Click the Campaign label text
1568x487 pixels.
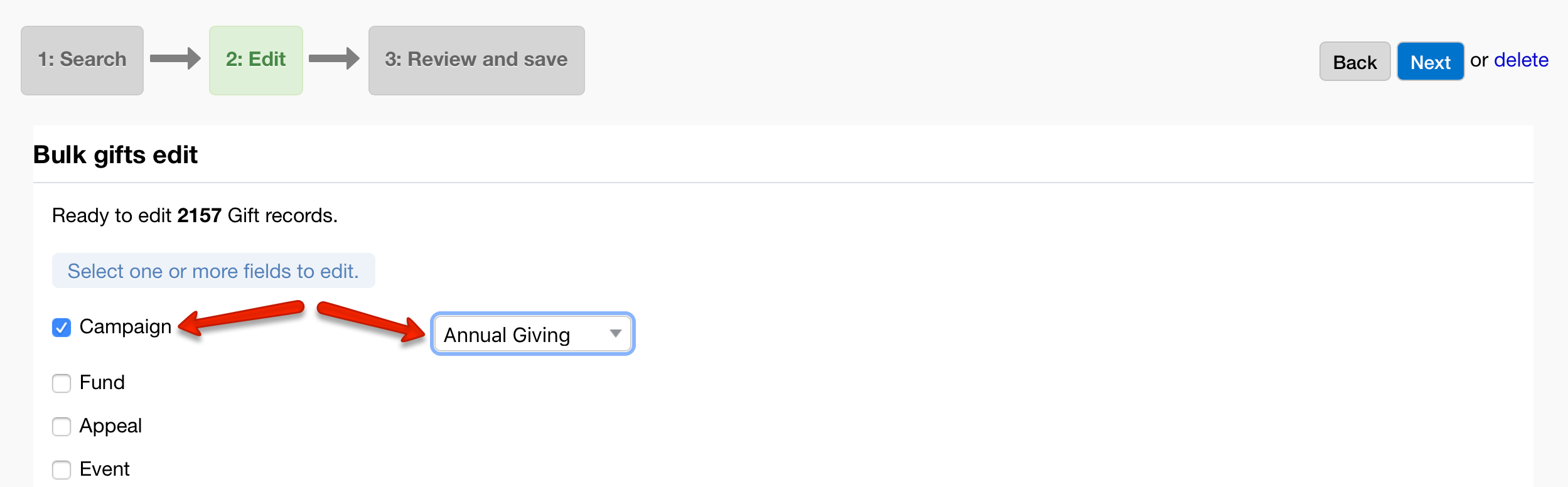click(126, 327)
